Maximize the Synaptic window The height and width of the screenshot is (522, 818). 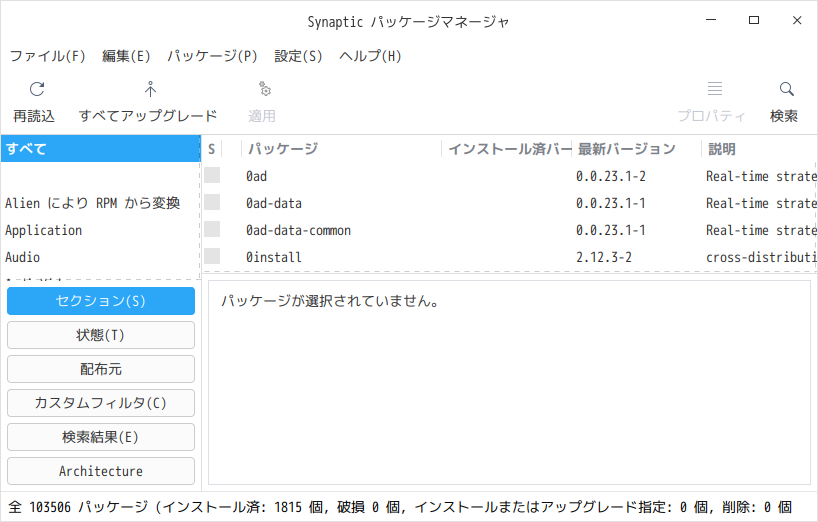coord(754,20)
